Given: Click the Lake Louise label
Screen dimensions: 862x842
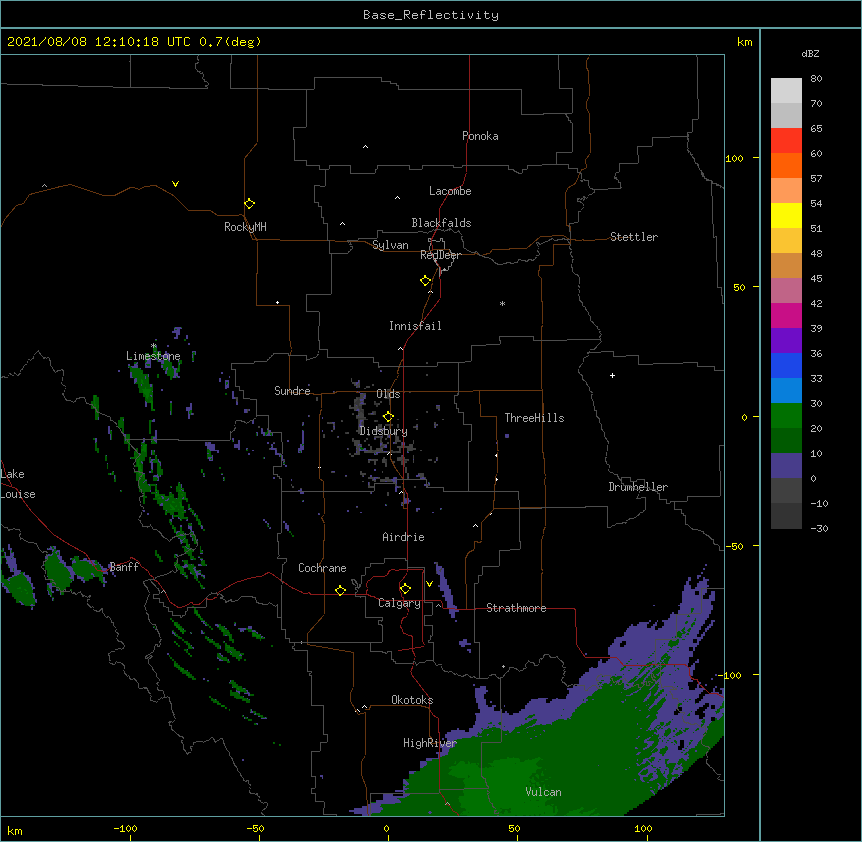Looking at the screenshot, I should [18, 484].
